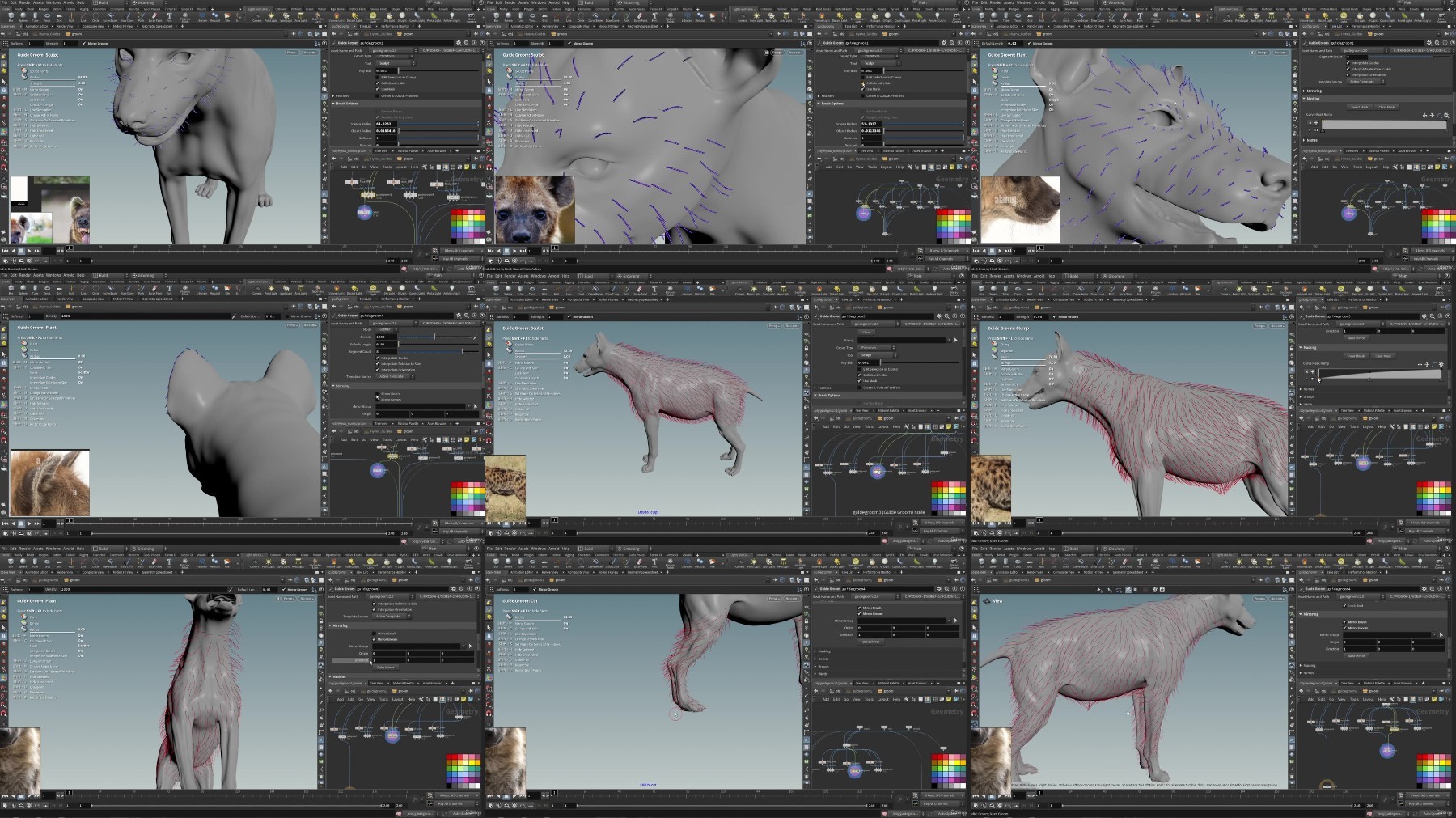Viewport: 1456px width, 818px height.
Task: Click the hyena face reference image, top-center window
Action: [x=534, y=210]
